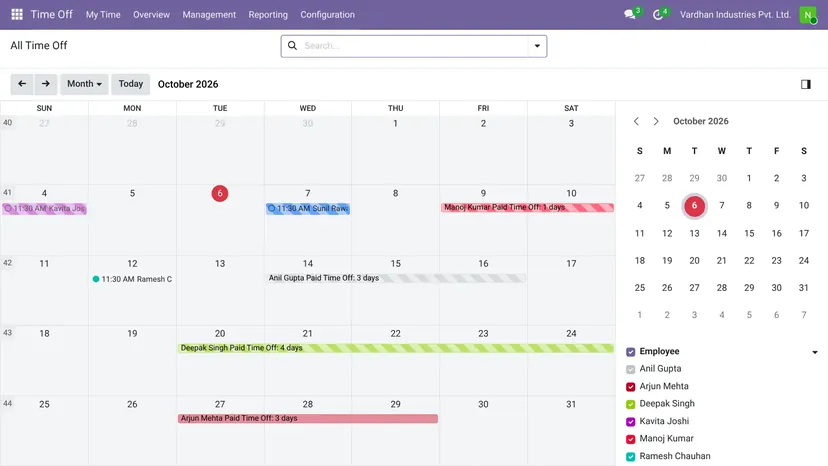Collapse the Employee filter section arrow
828x466 pixels.
[x=815, y=352]
